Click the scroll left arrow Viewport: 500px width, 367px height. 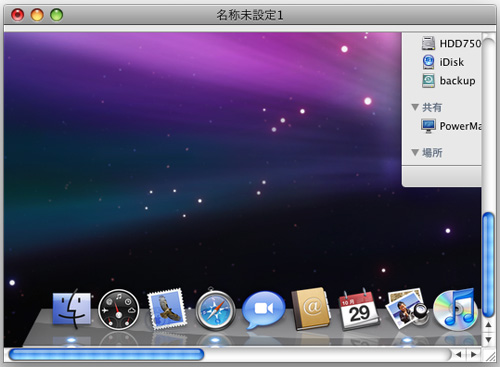tap(459, 354)
